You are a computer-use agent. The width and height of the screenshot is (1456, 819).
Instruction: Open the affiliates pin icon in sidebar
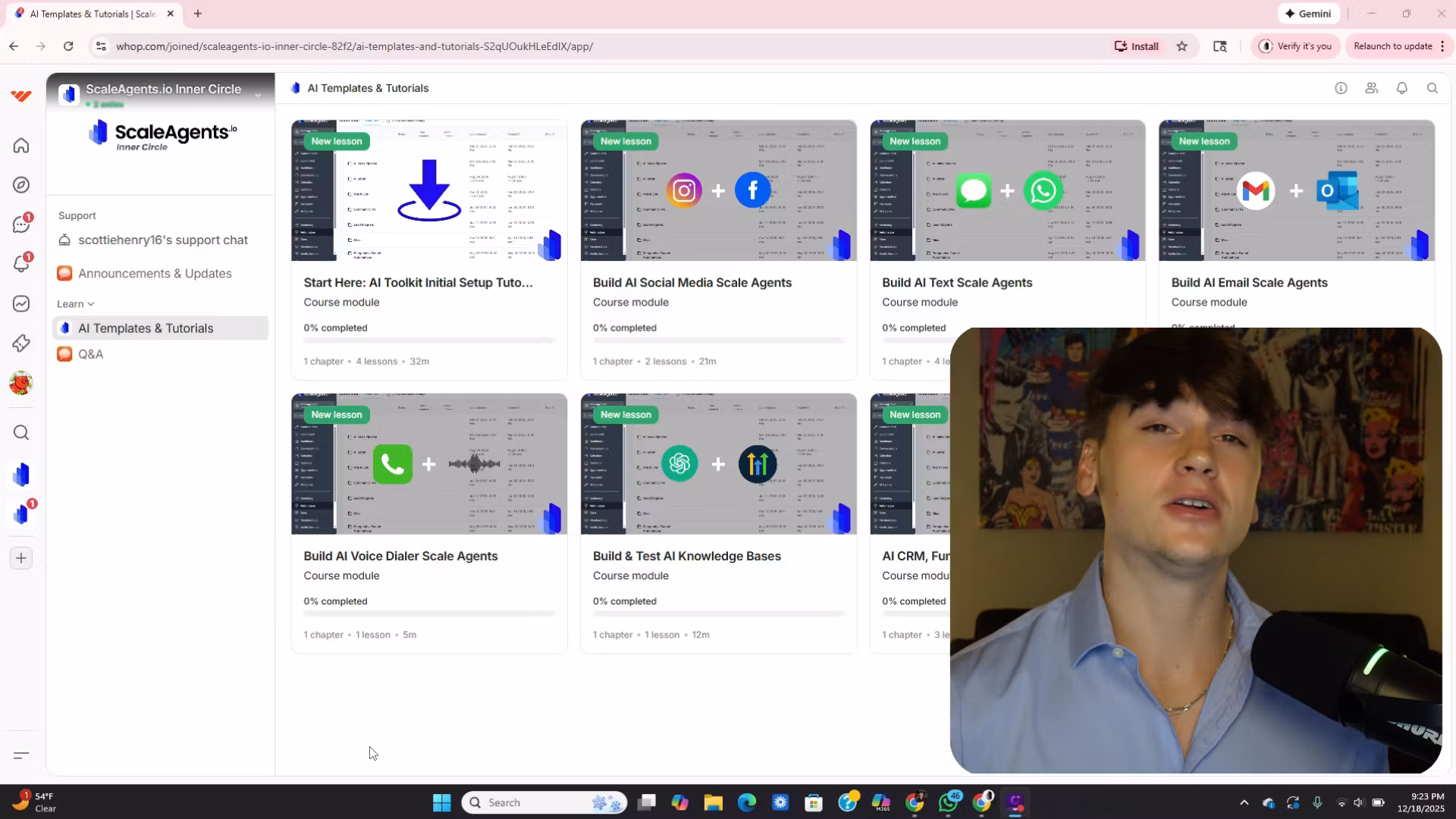(21, 344)
